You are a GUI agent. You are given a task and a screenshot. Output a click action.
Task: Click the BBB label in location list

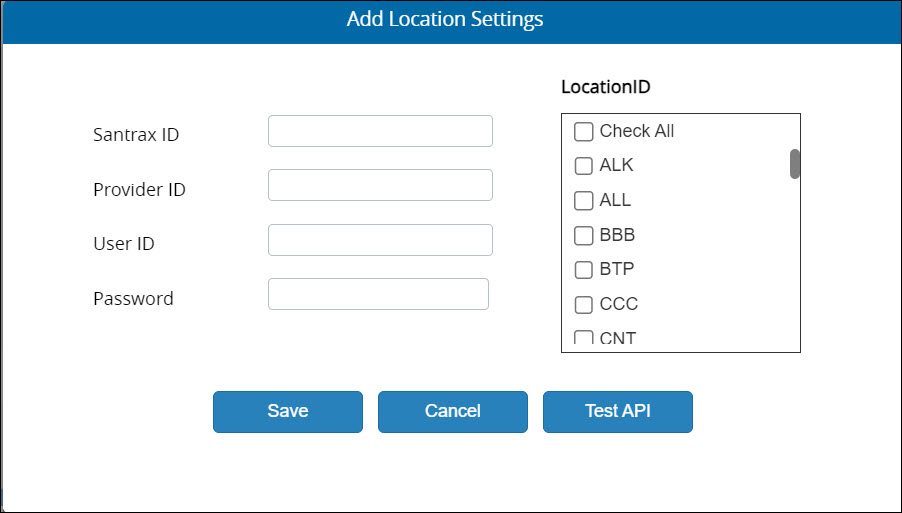coord(617,235)
